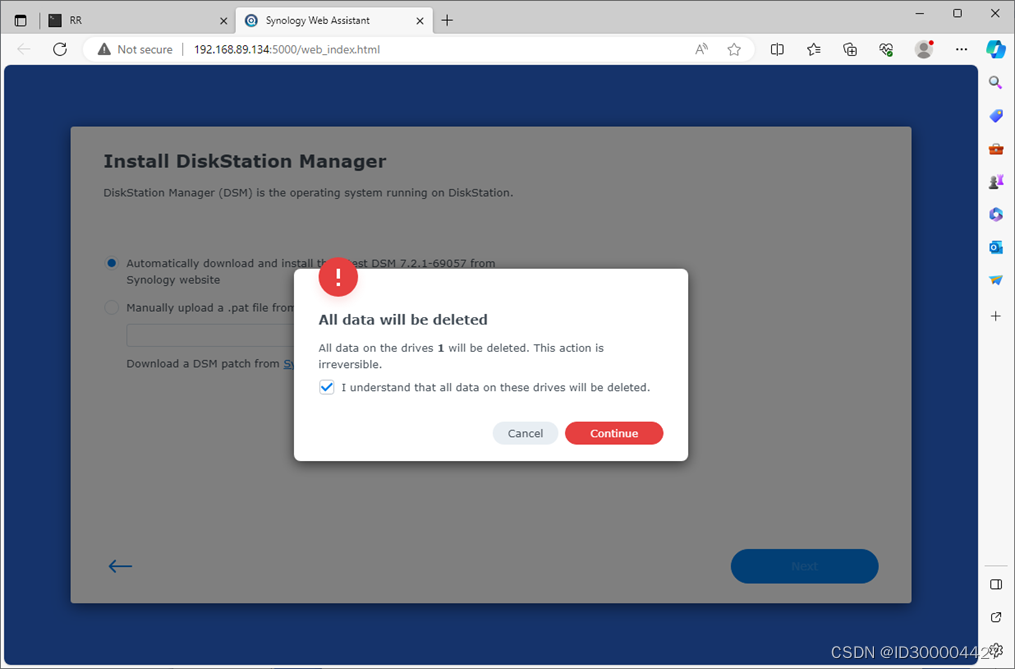Viewport: 1015px width, 669px height.
Task: Click the blue Next button
Action: [x=804, y=566]
